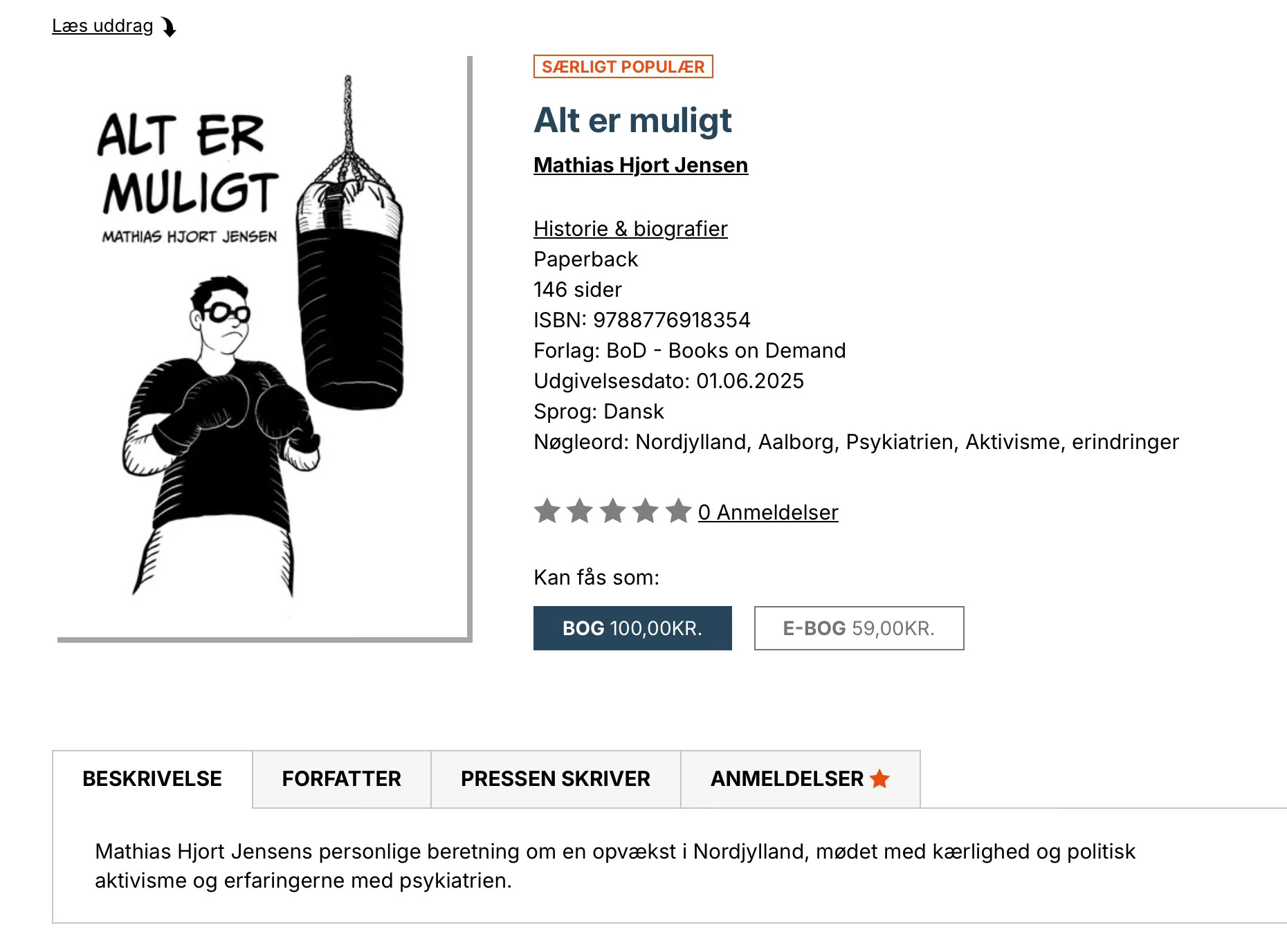Switch to the Anmeldelser tab
Viewport: 1287px width, 952px height.
coord(801,779)
